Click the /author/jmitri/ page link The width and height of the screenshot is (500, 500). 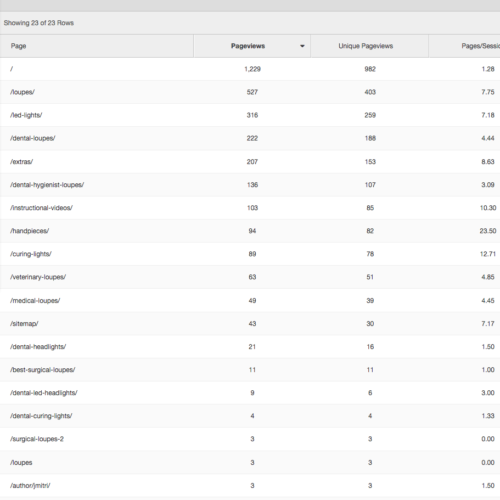[30, 486]
